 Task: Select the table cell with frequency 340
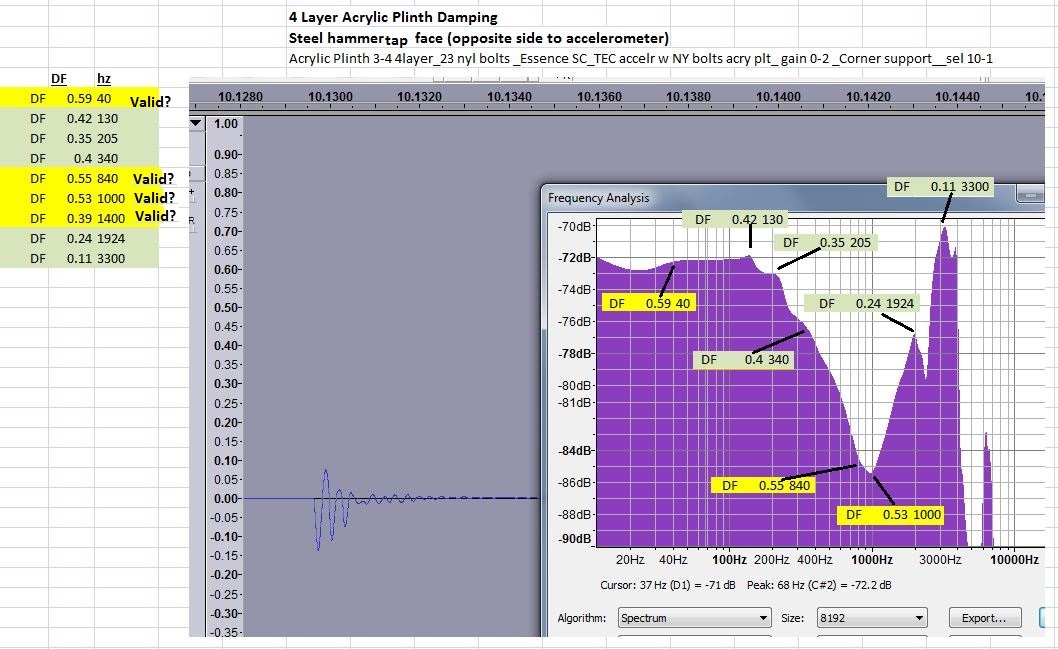(107, 159)
